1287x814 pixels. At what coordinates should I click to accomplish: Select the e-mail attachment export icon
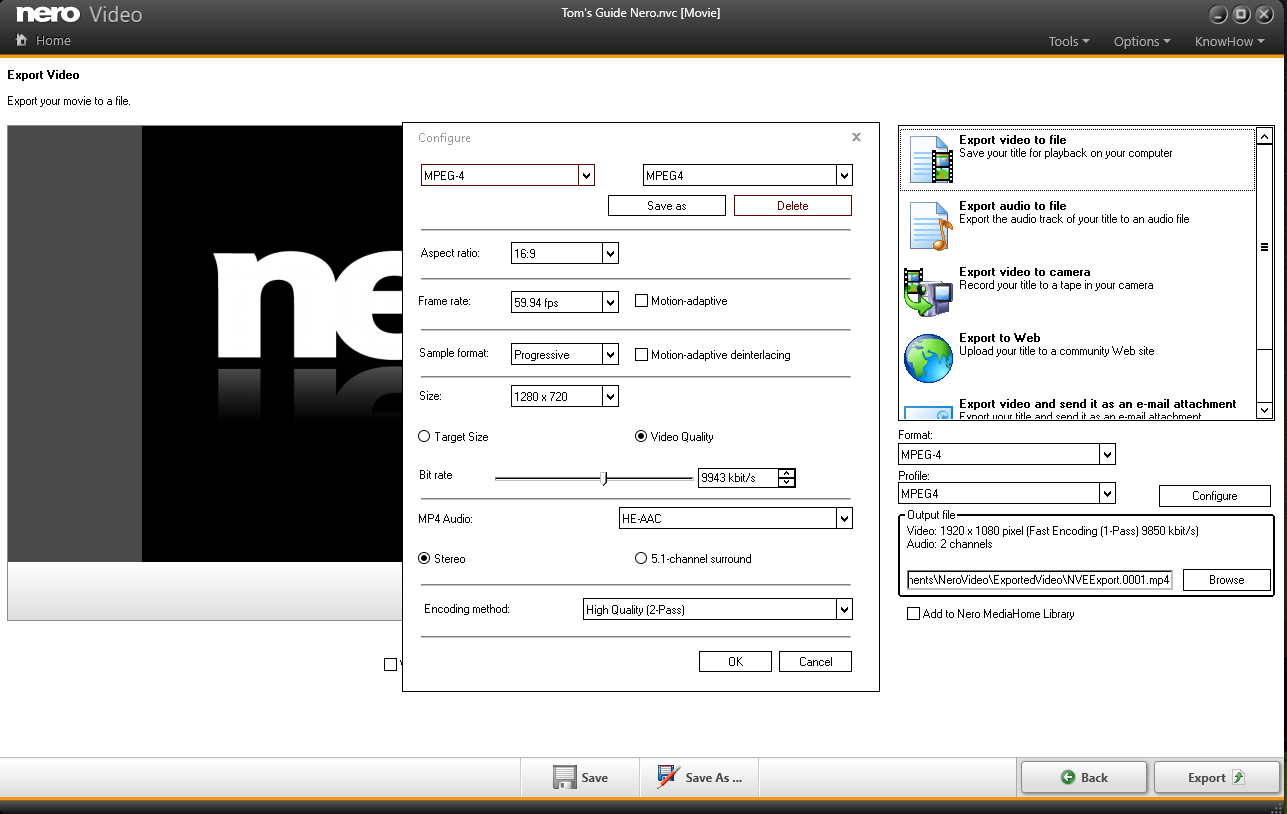tap(928, 411)
